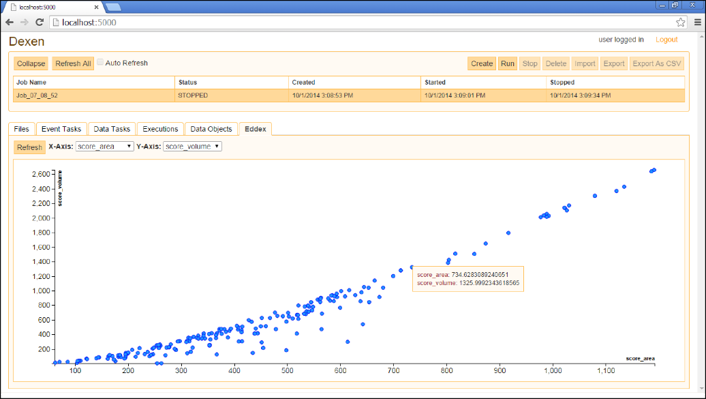
Task: Click the Logout link
Action: 666,40
